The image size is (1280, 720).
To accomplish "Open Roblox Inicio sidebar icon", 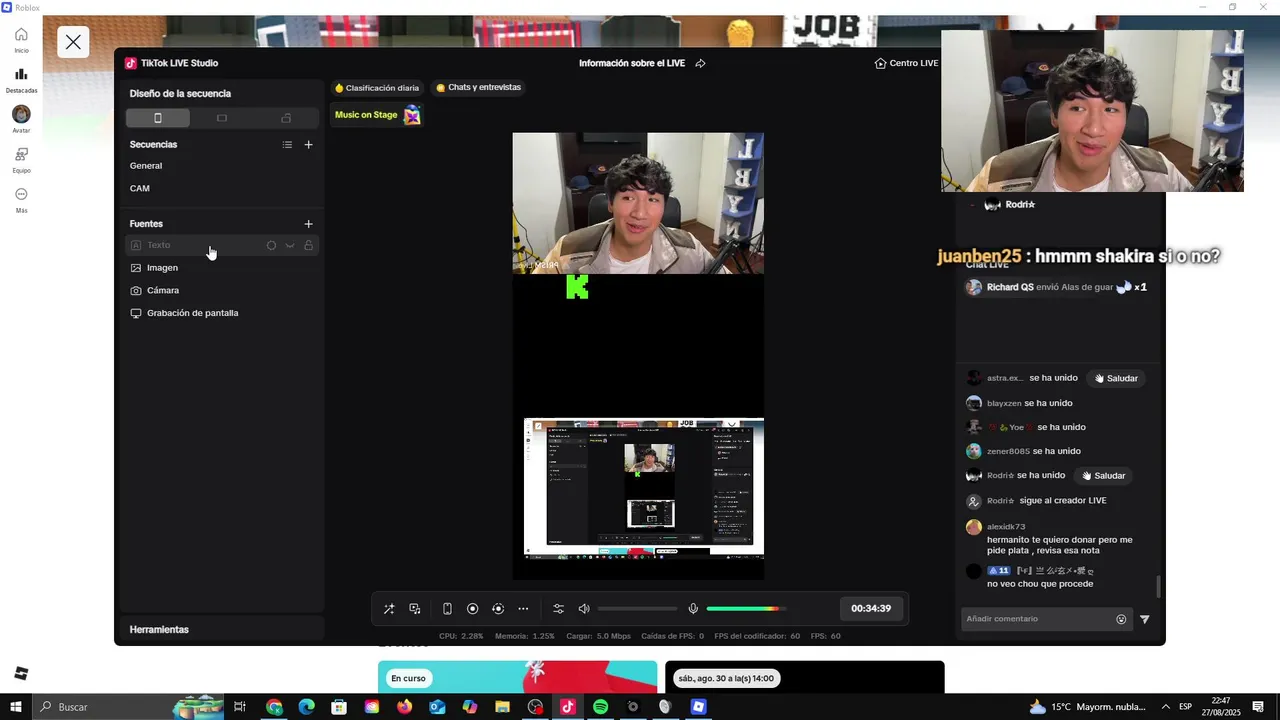I will pos(21,40).
